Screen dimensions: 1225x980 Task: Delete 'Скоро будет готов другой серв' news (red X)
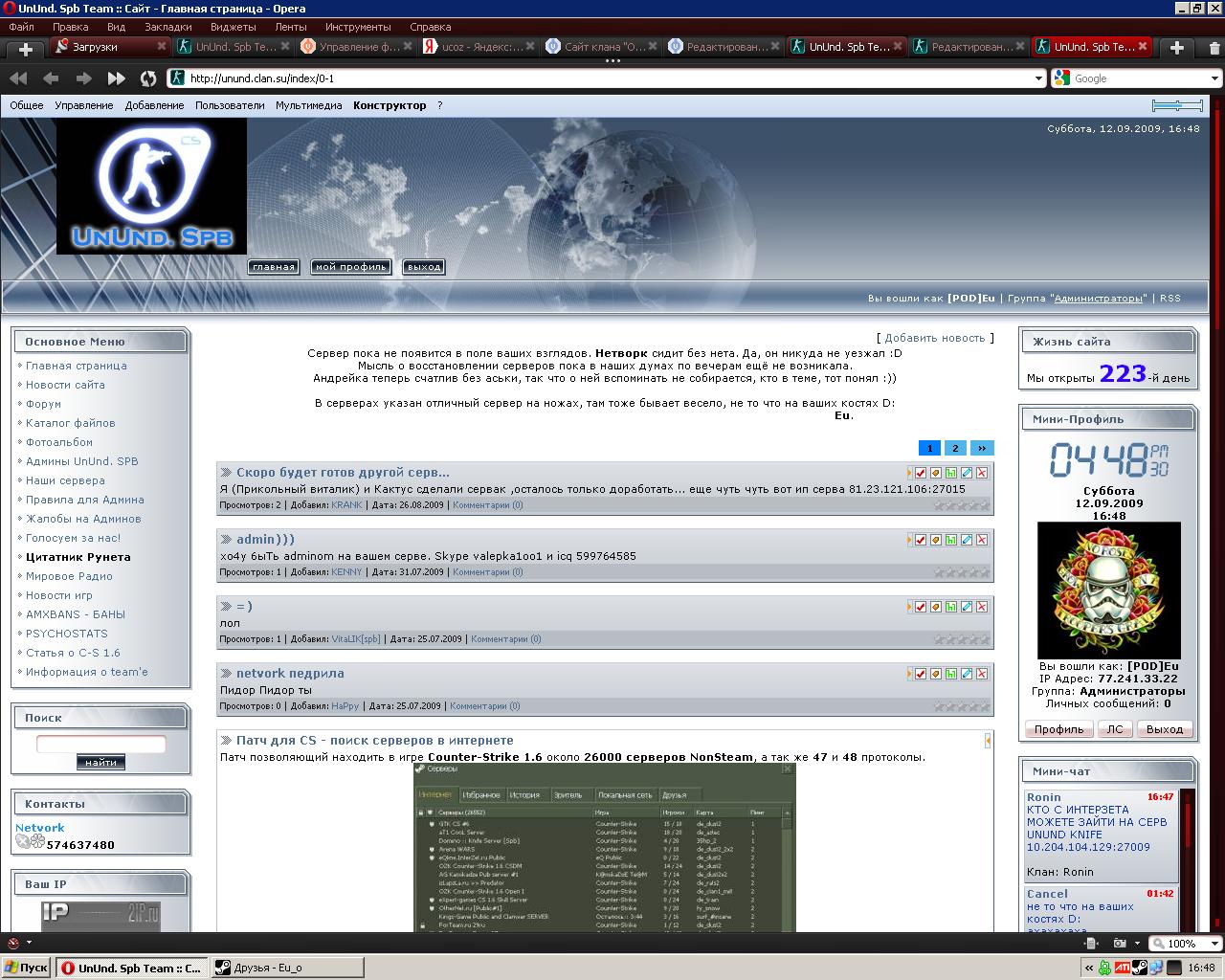[x=982, y=473]
